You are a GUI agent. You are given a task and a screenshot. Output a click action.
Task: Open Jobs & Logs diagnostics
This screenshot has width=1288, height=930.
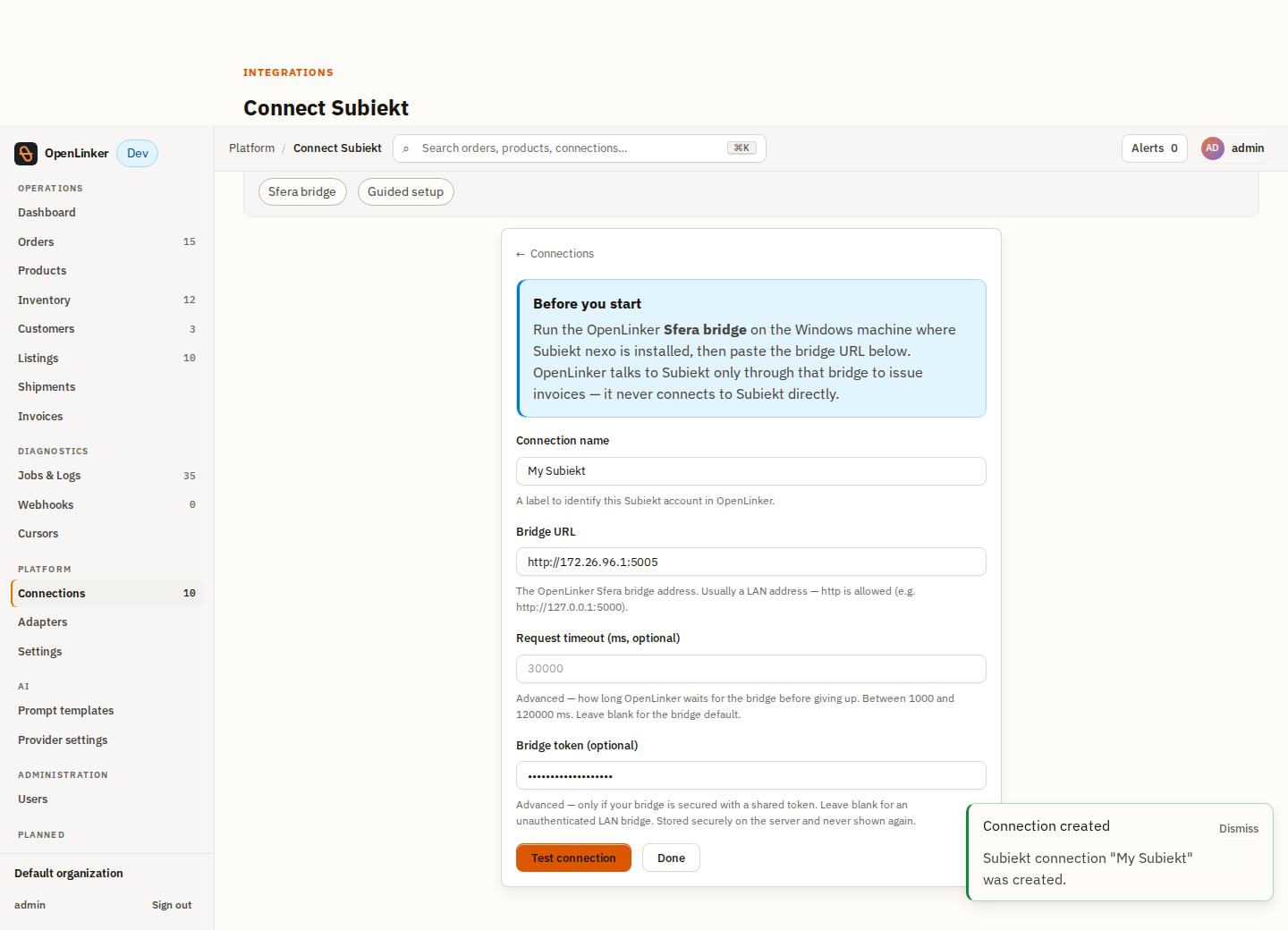coord(107,476)
